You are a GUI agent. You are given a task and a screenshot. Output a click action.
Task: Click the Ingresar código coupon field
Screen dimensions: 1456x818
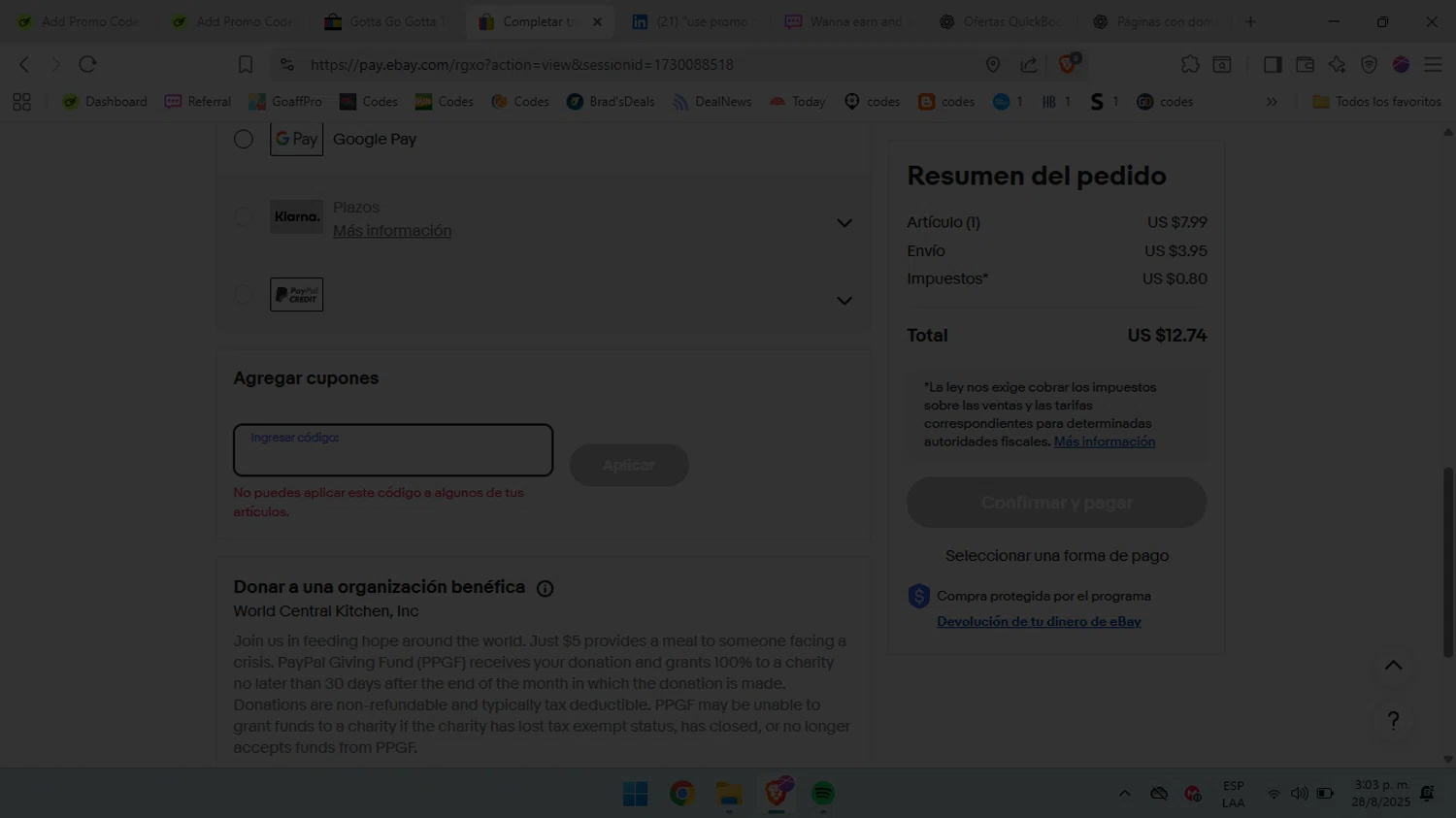(393, 450)
